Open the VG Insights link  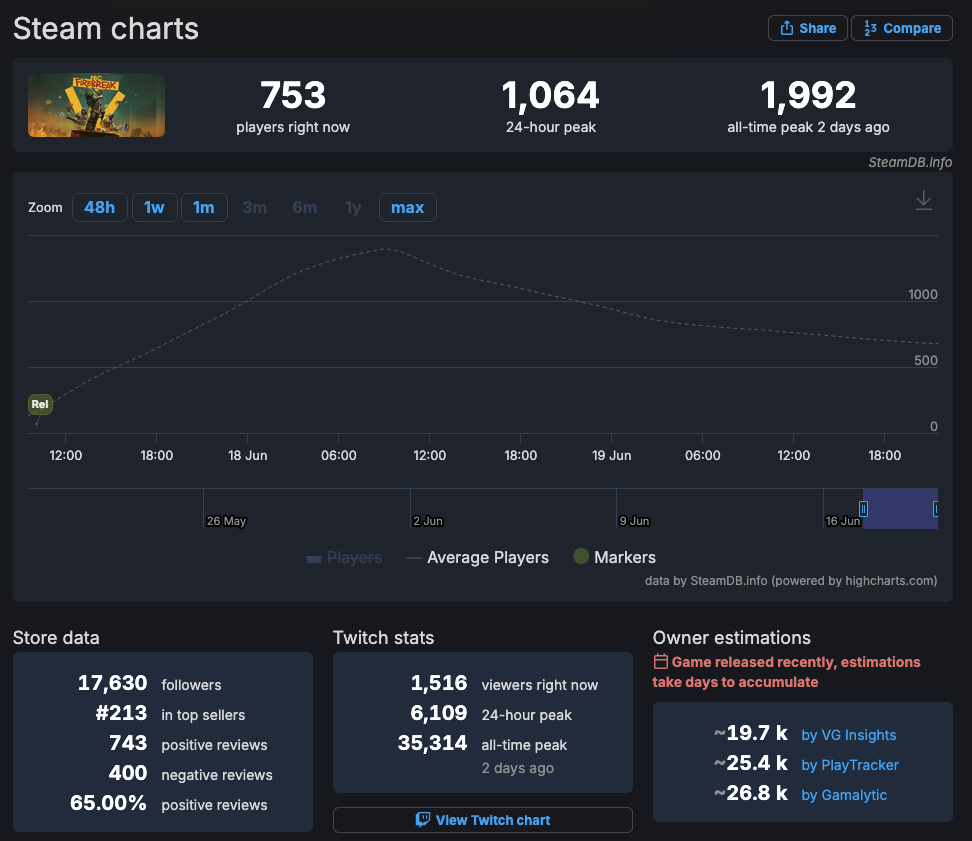click(849, 735)
